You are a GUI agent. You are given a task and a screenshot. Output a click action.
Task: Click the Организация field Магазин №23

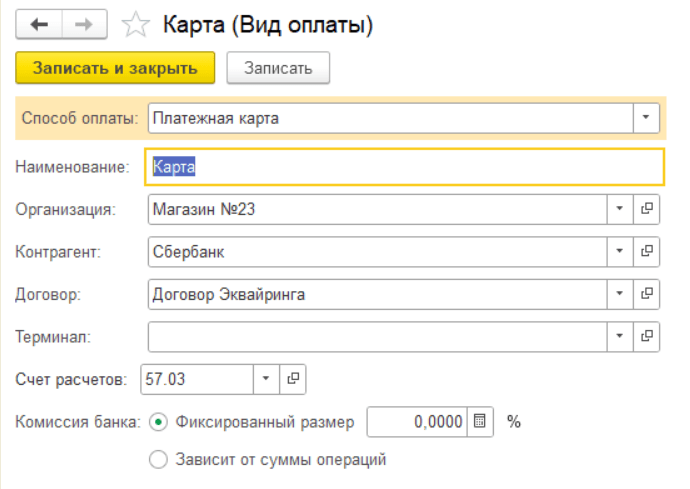378,209
